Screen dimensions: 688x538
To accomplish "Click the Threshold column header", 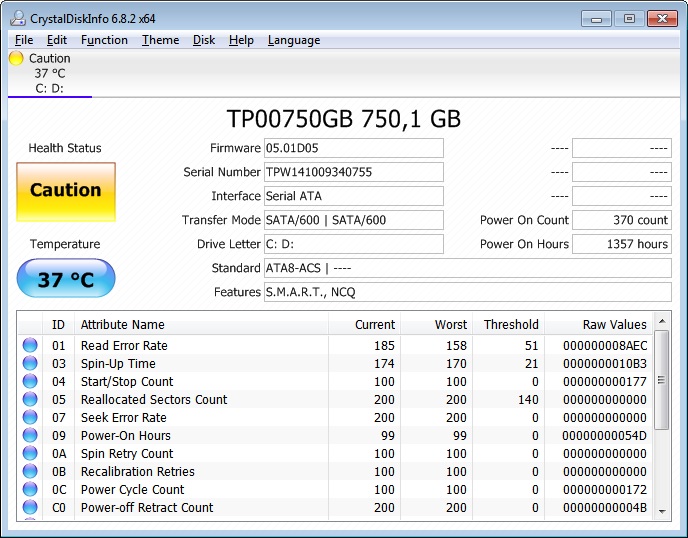I will coord(509,324).
